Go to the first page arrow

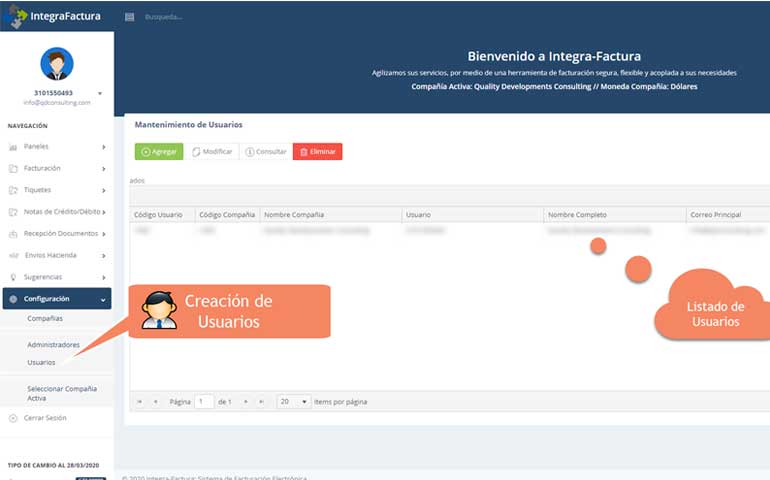coord(139,402)
